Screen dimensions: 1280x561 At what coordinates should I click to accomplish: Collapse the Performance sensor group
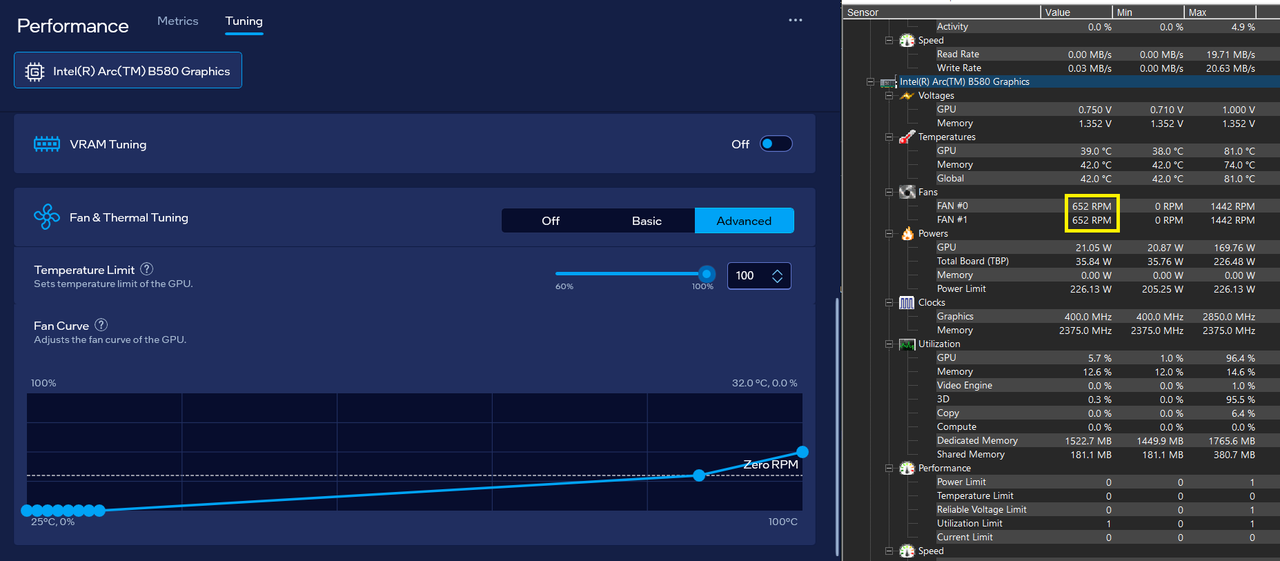click(890, 468)
